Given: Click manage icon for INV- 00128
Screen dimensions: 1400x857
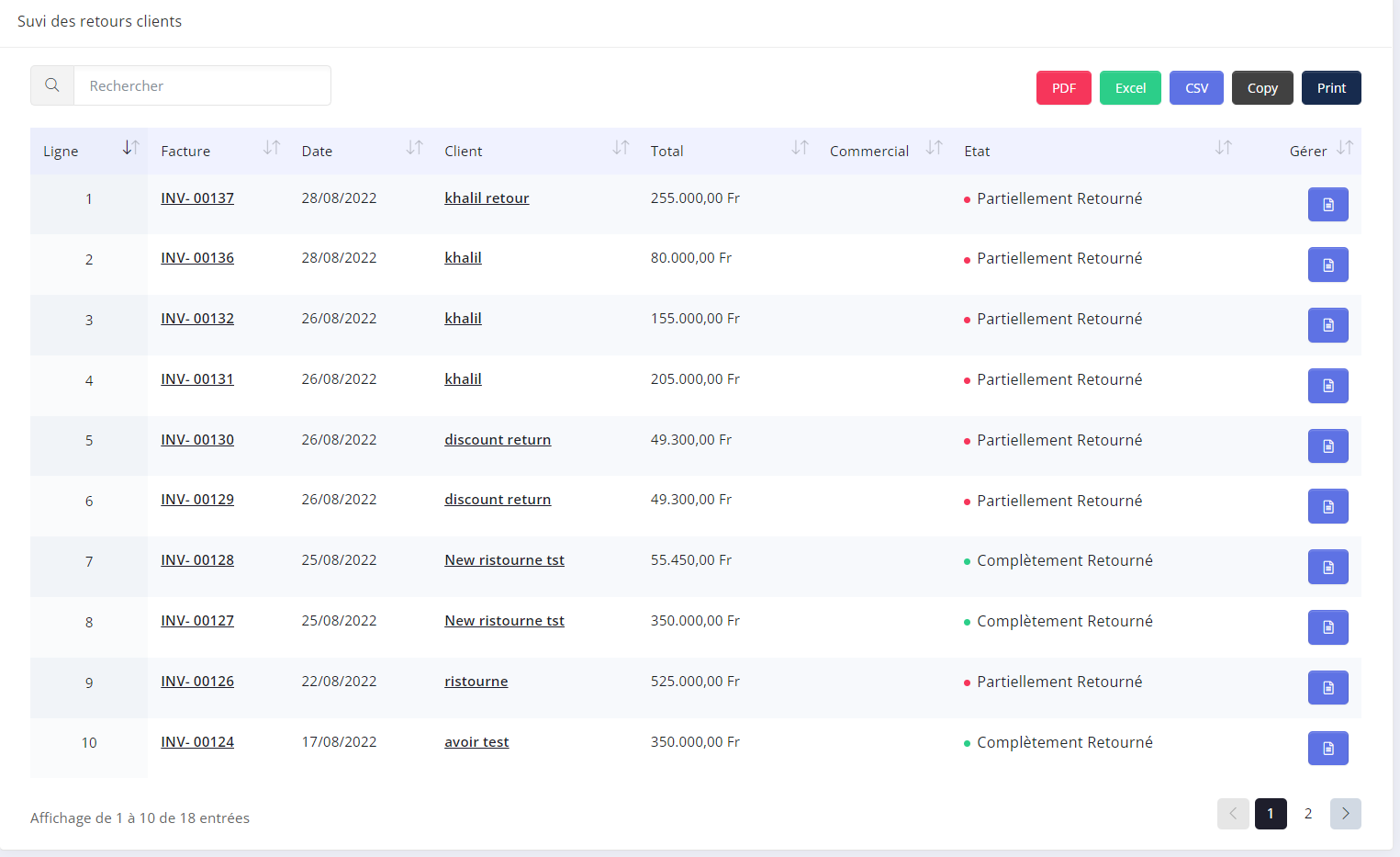Looking at the screenshot, I should (1327, 567).
